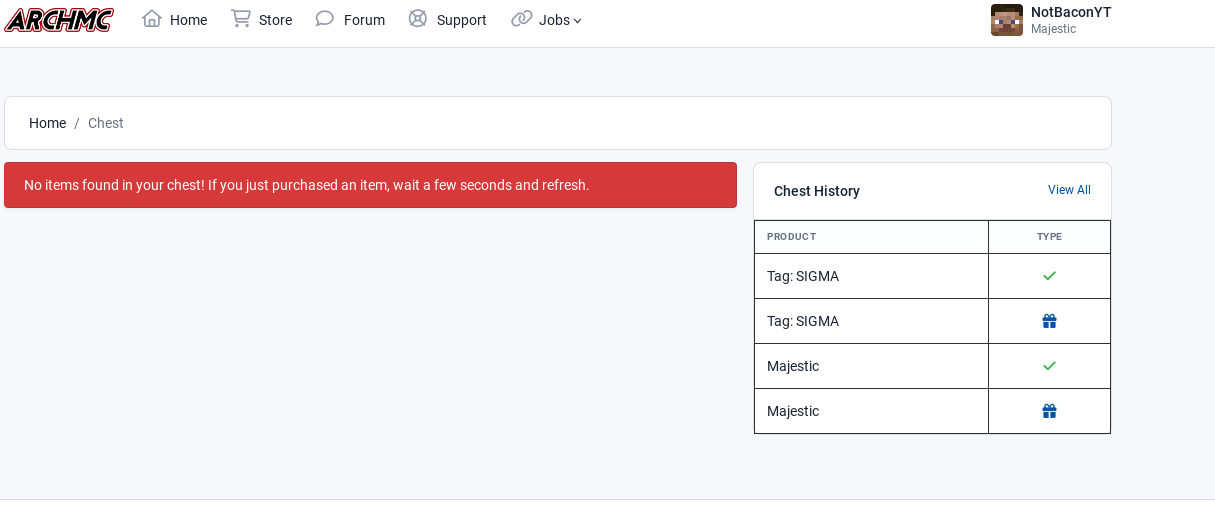This screenshot has width=1215, height=522.
Task: Expand the Jobs dropdown chevron
Action: coord(577,21)
